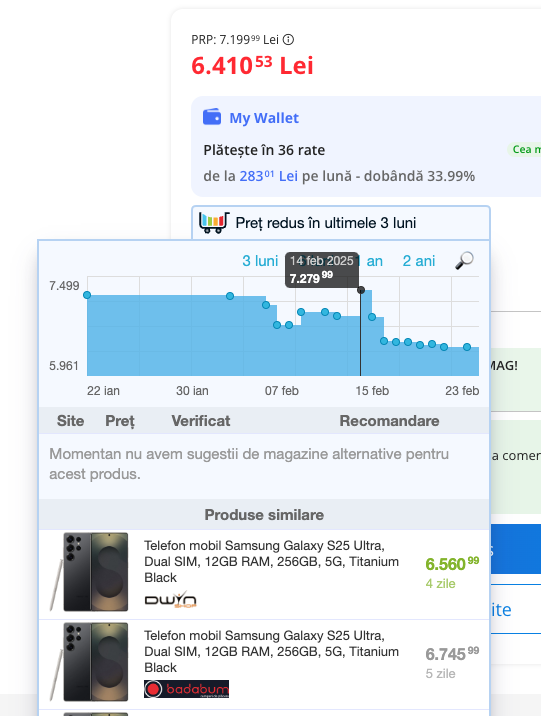Click the red 6.410,53 Lei price
The image size is (541, 716).
coord(252,66)
